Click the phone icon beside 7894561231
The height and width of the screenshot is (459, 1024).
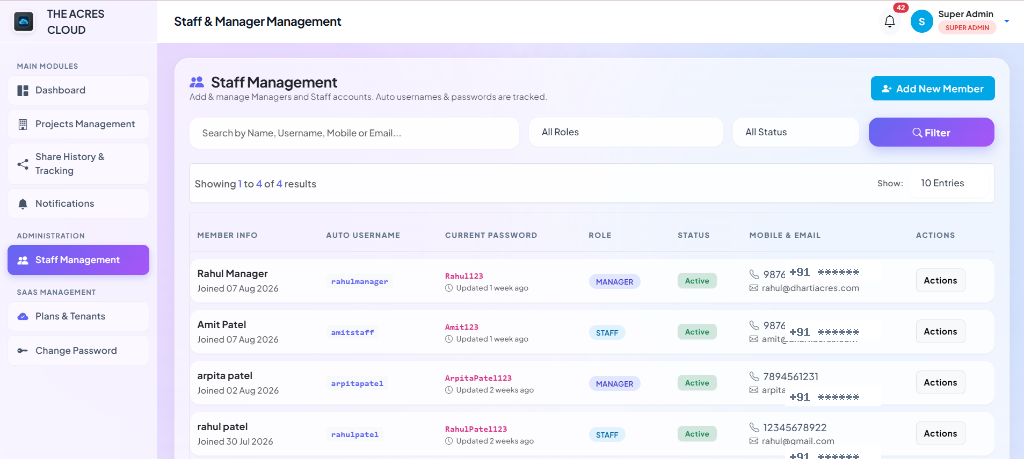pos(754,377)
